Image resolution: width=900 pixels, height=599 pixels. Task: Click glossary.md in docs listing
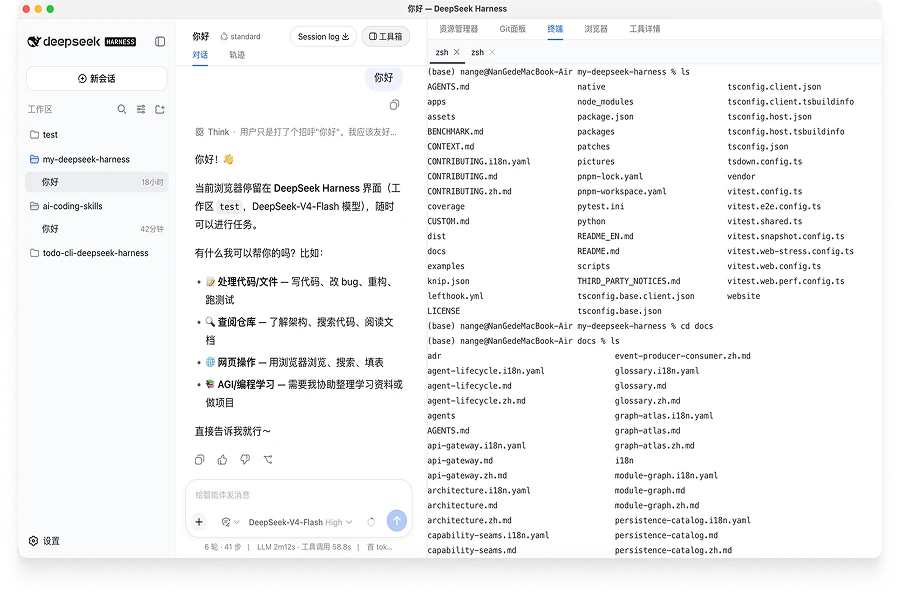point(641,386)
